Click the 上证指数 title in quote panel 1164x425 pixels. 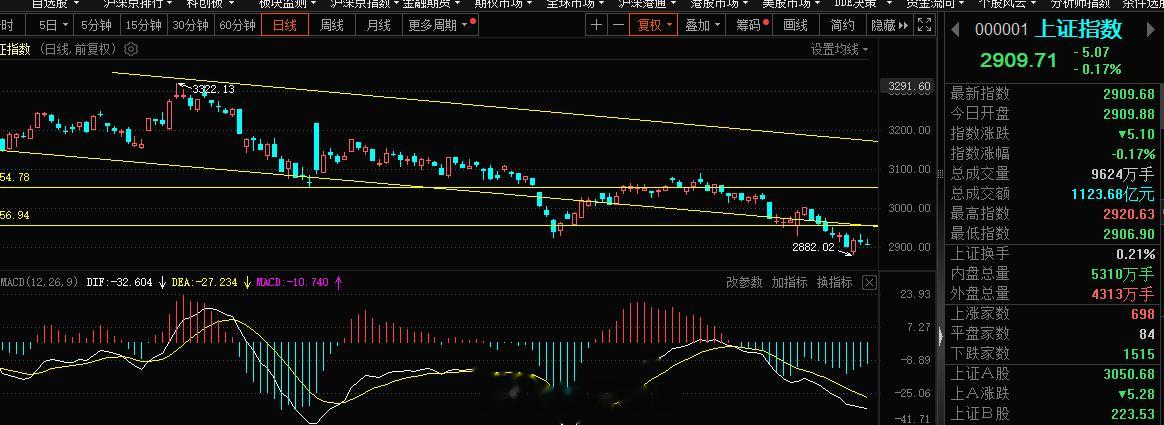1078,30
